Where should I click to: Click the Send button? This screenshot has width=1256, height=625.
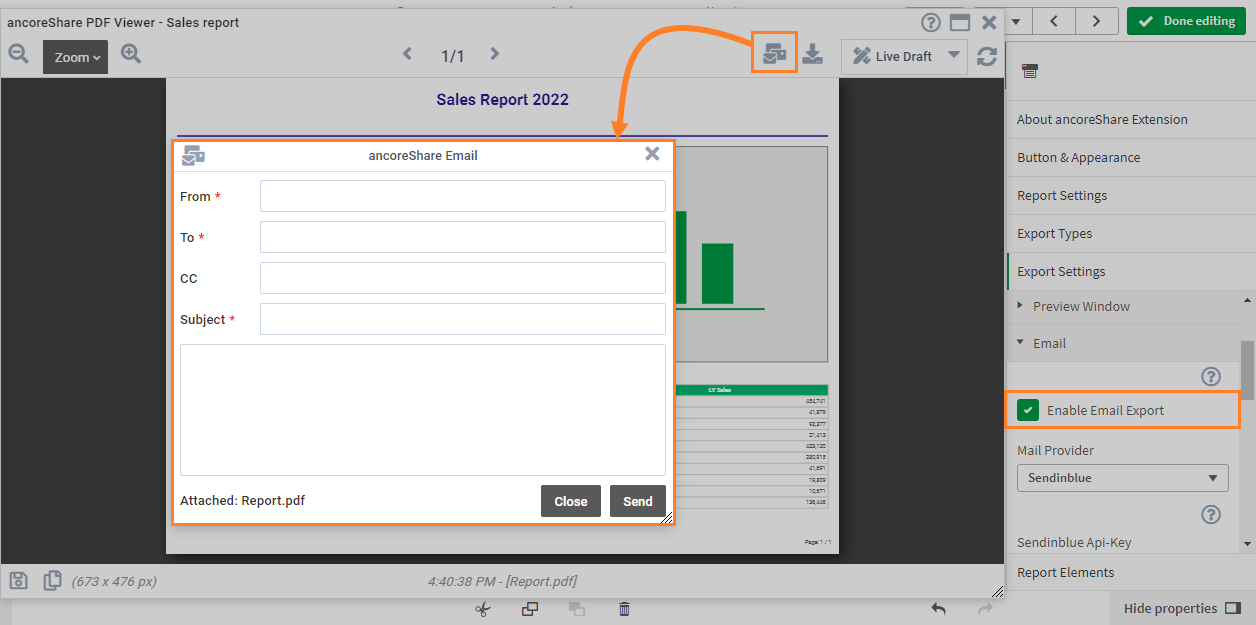click(x=638, y=501)
